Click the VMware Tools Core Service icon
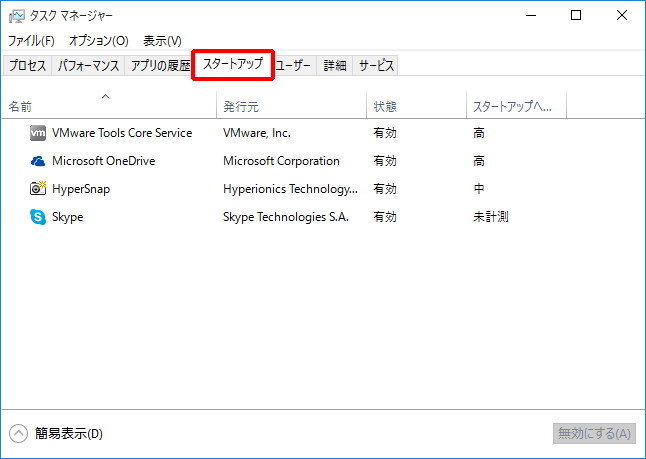Screen dimensions: 646x459 coord(38,133)
